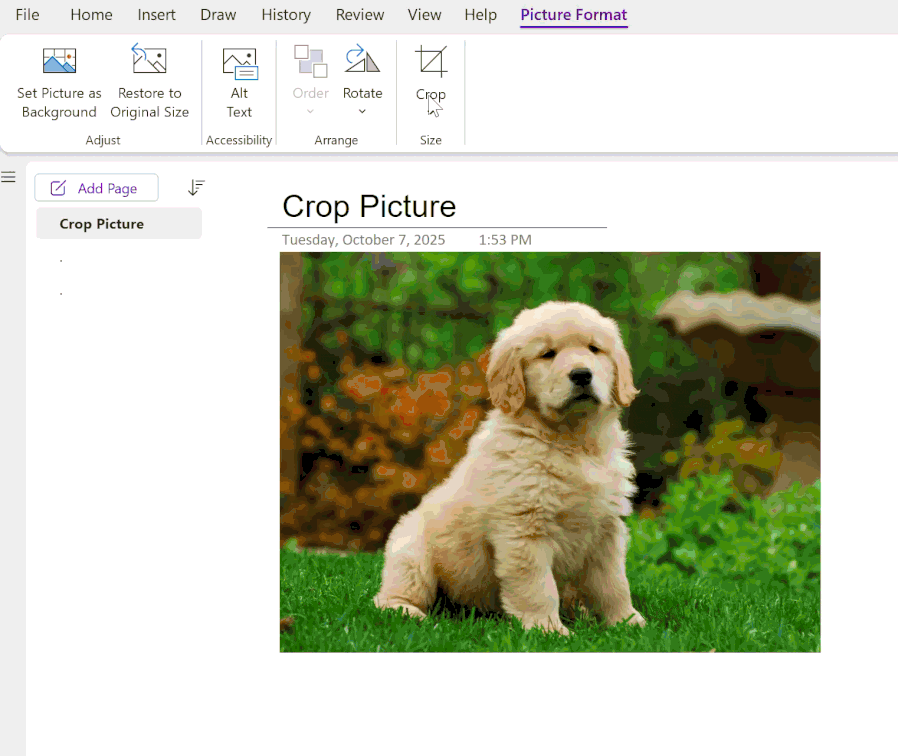Screen dimensions: 898x756
Task: Open the navigation pane hamburger icon
Action: tap(9, 177)
